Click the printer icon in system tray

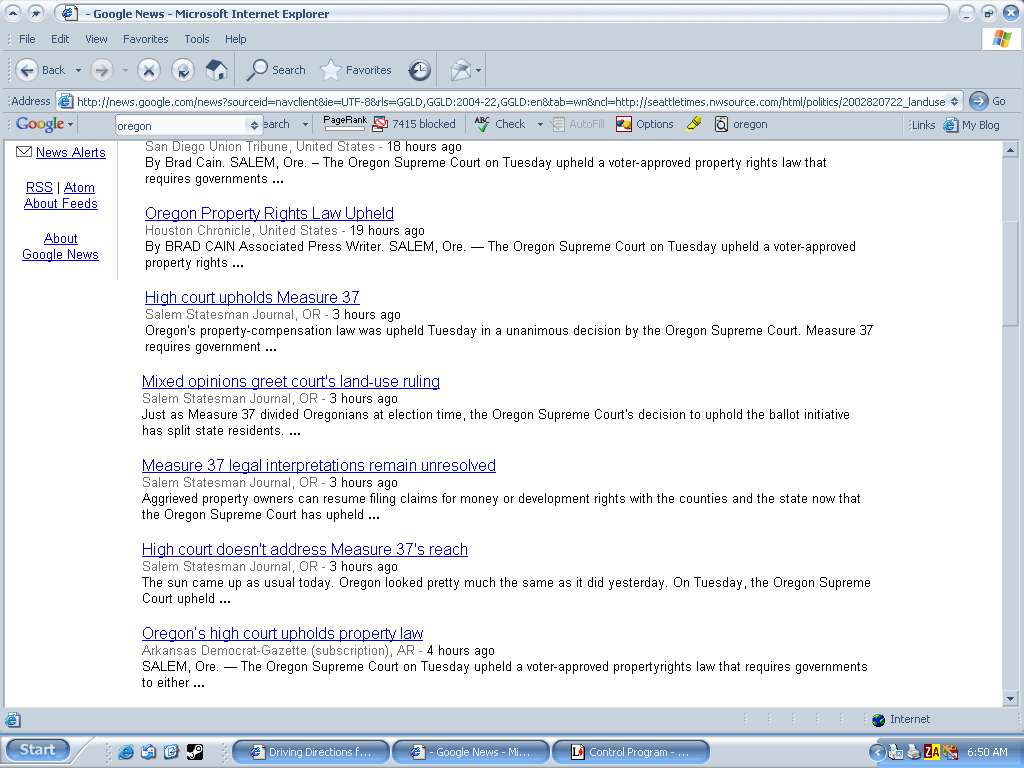[x=914, y=752]
